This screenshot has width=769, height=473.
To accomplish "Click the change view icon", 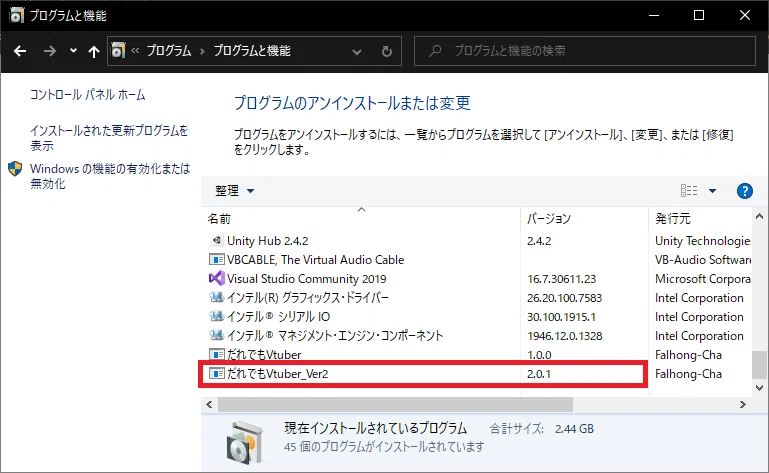I will 689,190.
